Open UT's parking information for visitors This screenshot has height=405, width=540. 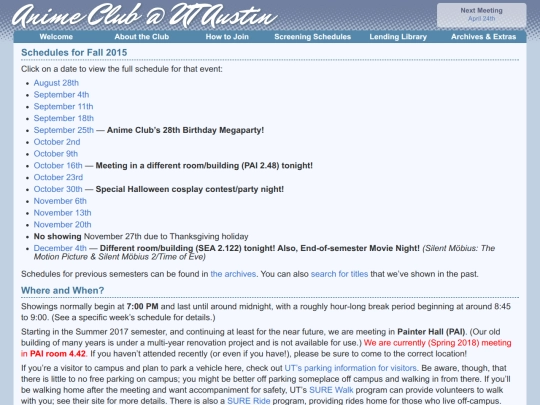coord(350,368)
